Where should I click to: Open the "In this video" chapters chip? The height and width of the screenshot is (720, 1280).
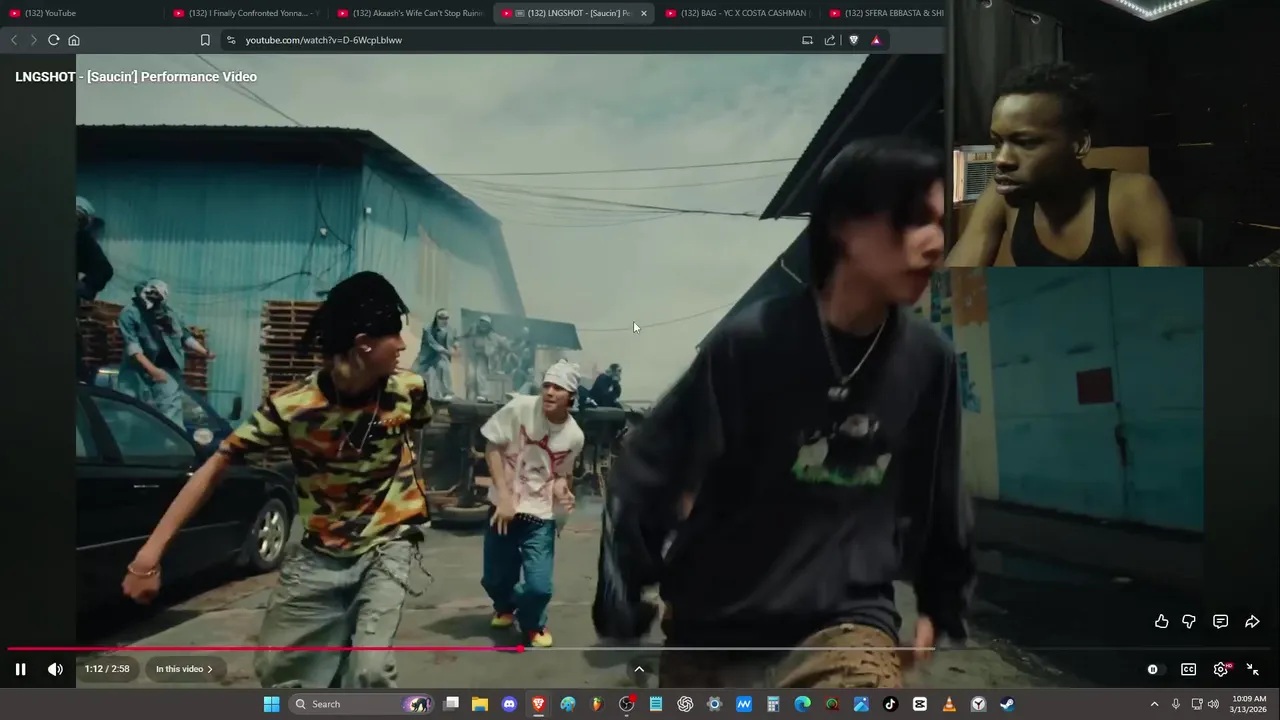coord(184,669)
